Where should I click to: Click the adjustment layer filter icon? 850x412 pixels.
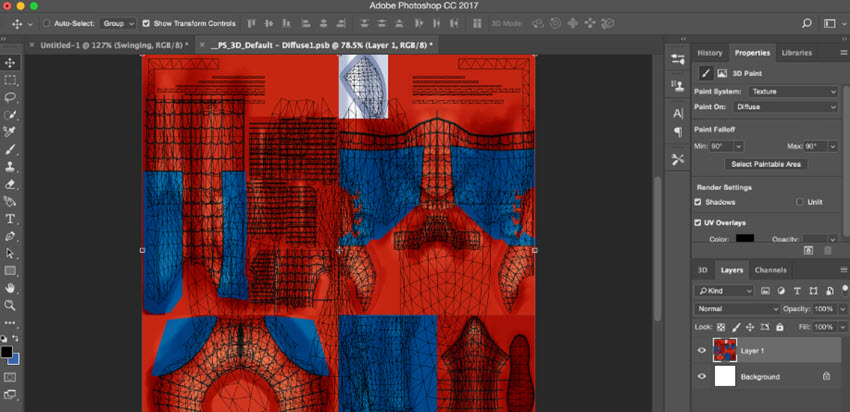pyautogui.click(x=781, y=291)
